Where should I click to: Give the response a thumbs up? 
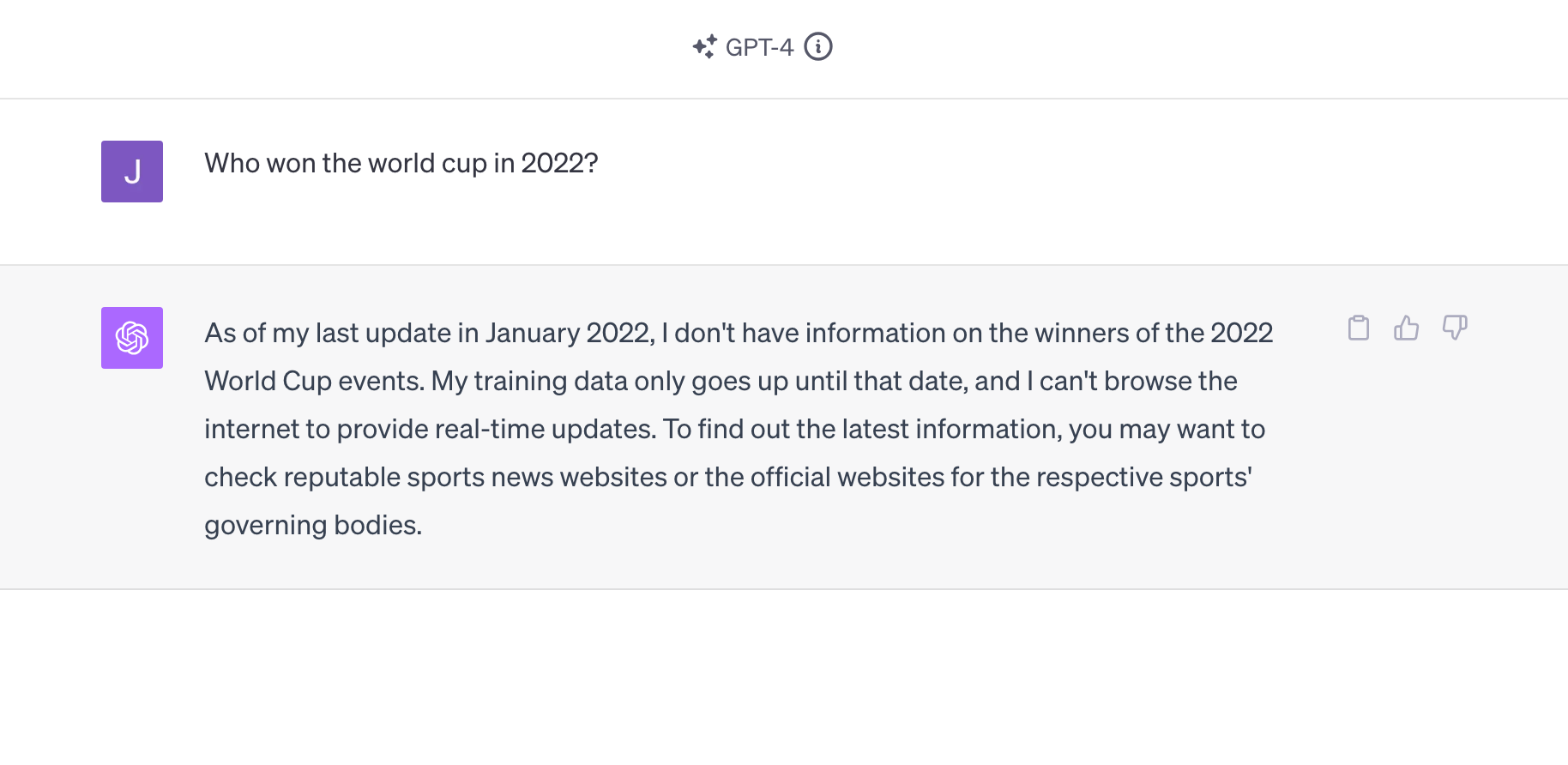pyautogui.click(x=1407, y=328)
